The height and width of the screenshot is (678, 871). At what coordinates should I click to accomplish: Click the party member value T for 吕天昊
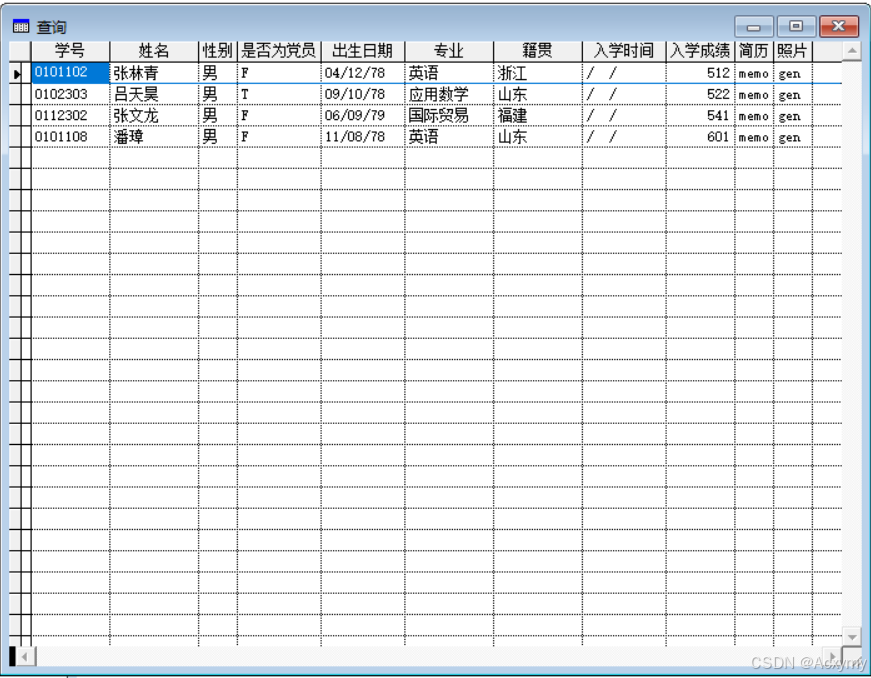pos(279,94)
